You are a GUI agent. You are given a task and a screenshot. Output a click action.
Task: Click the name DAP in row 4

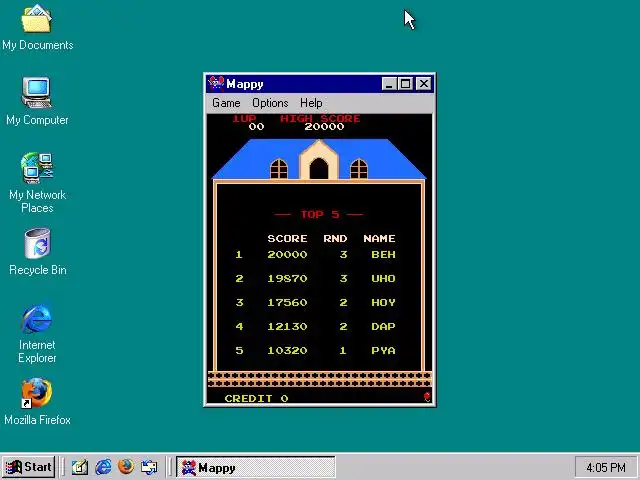383,327
